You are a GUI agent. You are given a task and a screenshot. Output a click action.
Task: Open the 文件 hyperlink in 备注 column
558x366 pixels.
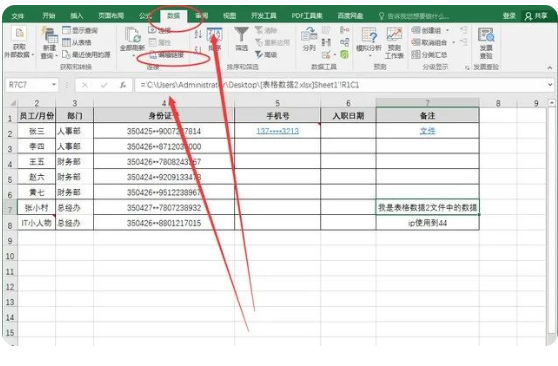[x=427, y=131]
